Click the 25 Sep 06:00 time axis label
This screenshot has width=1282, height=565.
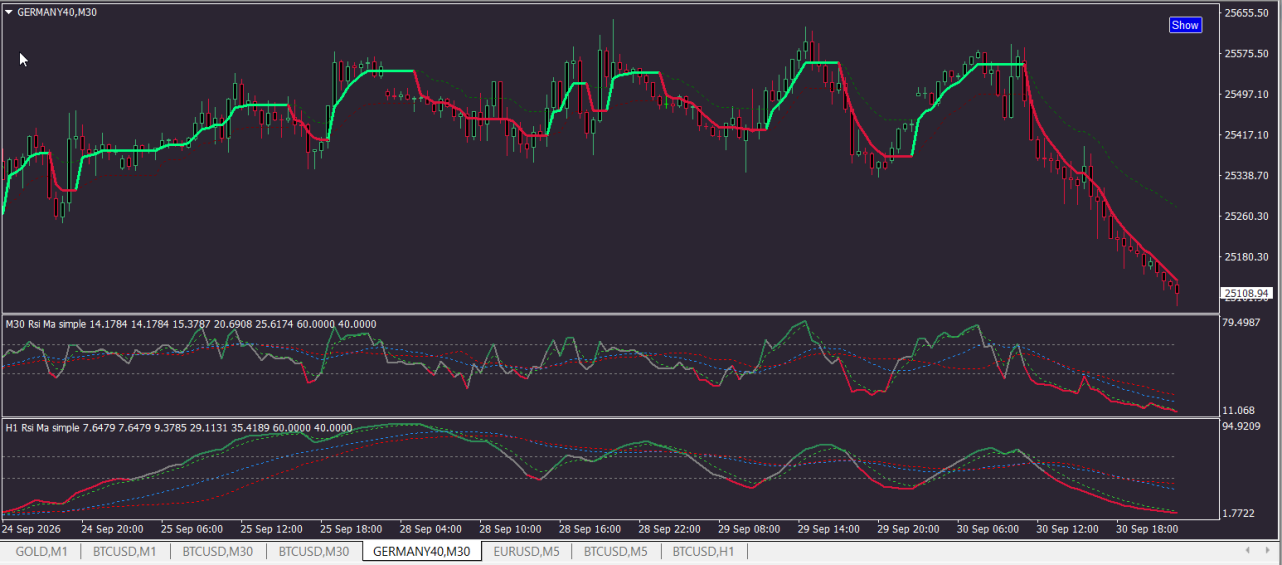(192, 529)
